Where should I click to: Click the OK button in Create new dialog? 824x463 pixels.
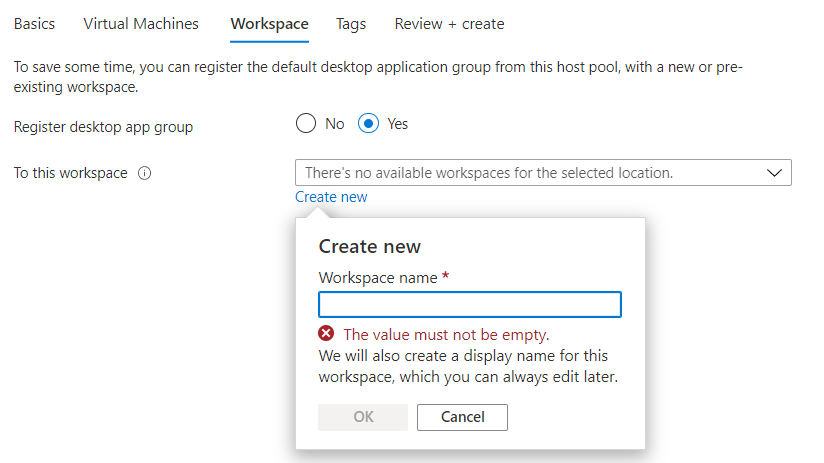pyautogui.click(x=363, y=417)
